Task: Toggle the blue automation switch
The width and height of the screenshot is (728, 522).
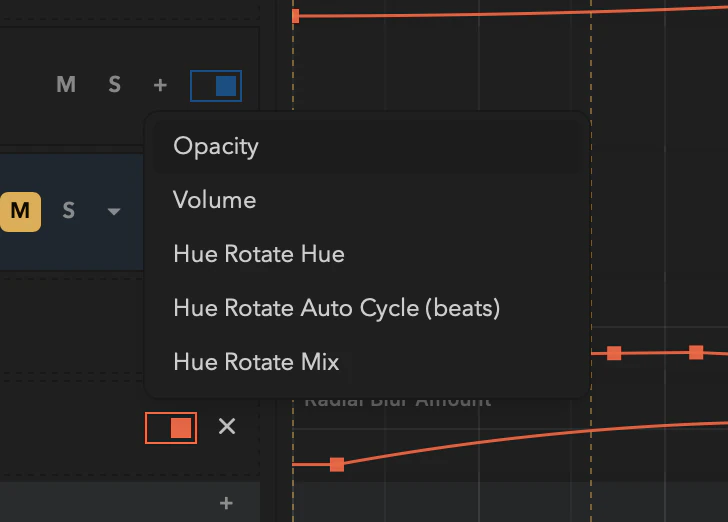Action: pos(216,86)
